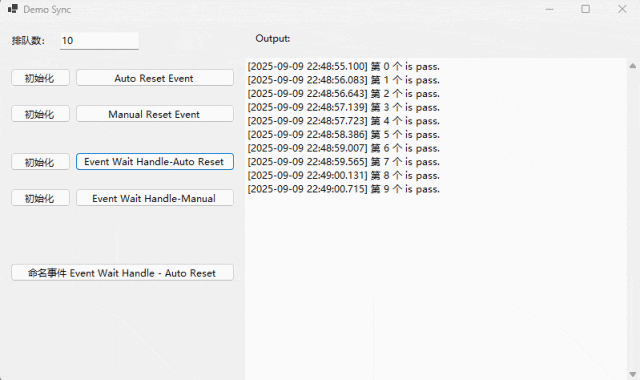
Task: Select the log line for 第 0 个
Action: (x=344, y=67)
